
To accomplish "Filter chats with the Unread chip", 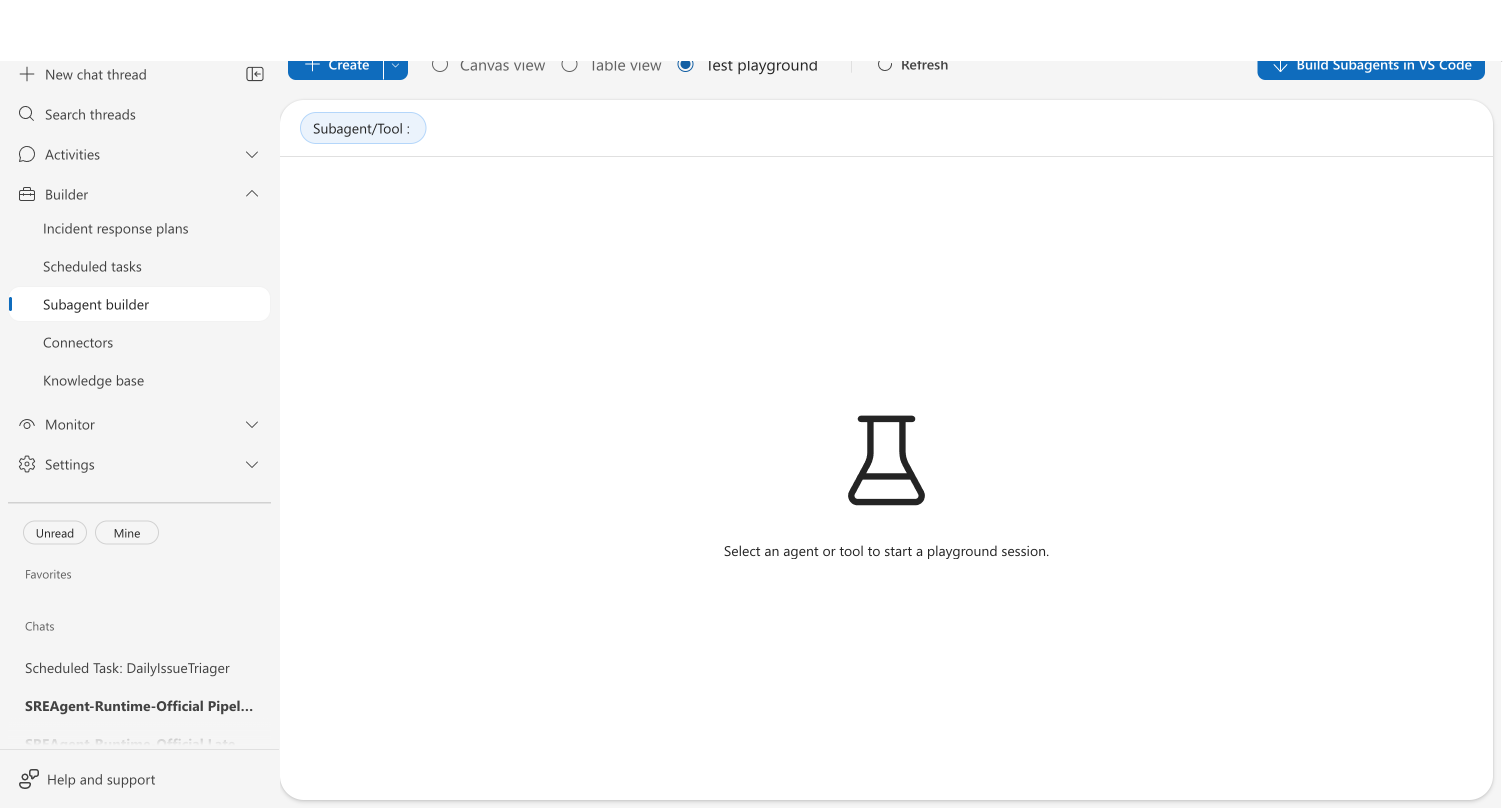I will pyautogui.click(x=55, y=533).
